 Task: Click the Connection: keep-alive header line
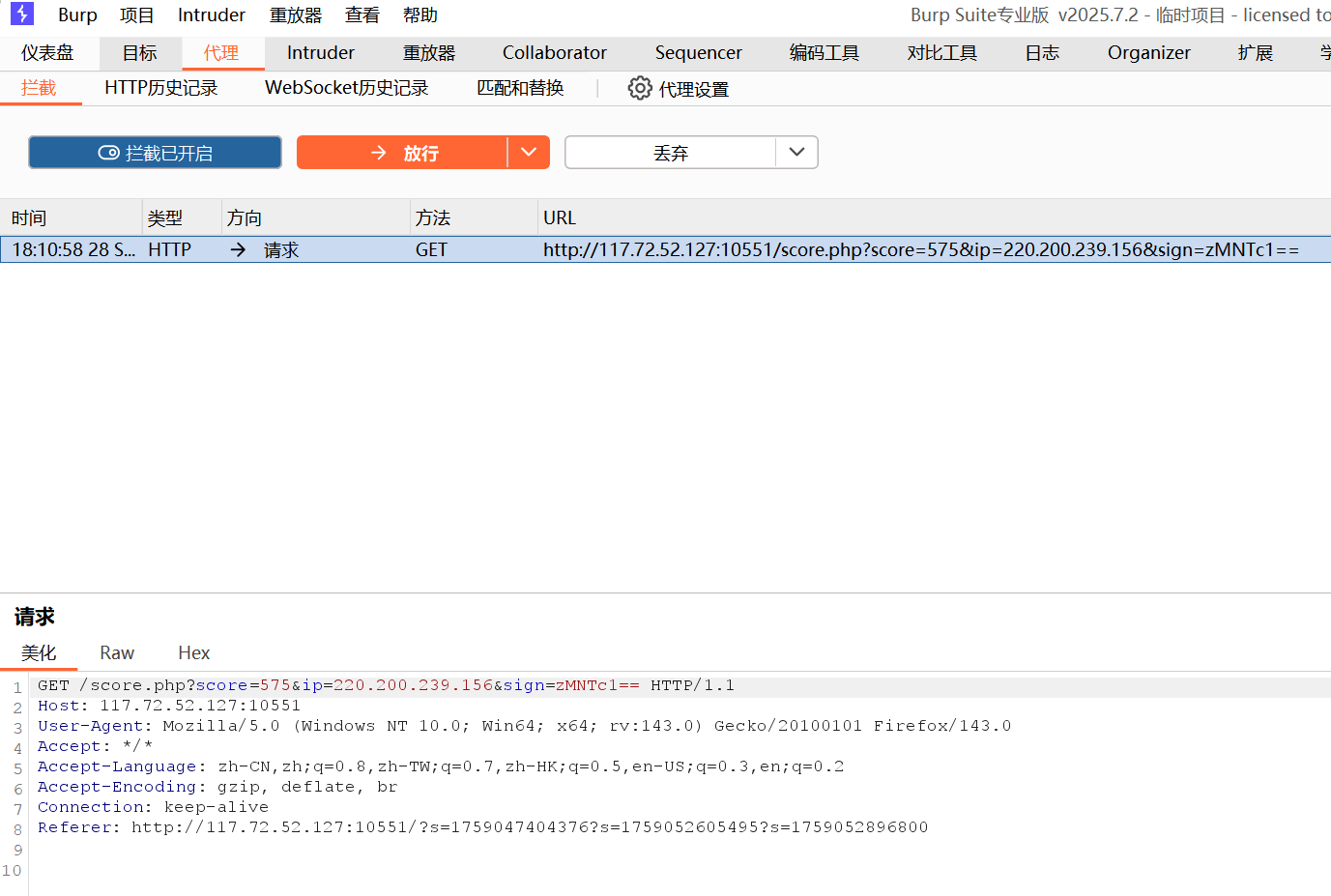tap(153, 807)
